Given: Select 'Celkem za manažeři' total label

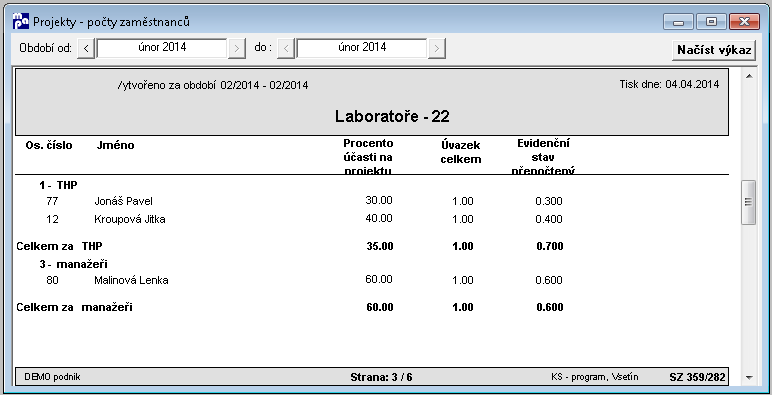Looking at the screenshot, I should pos(74,307).
